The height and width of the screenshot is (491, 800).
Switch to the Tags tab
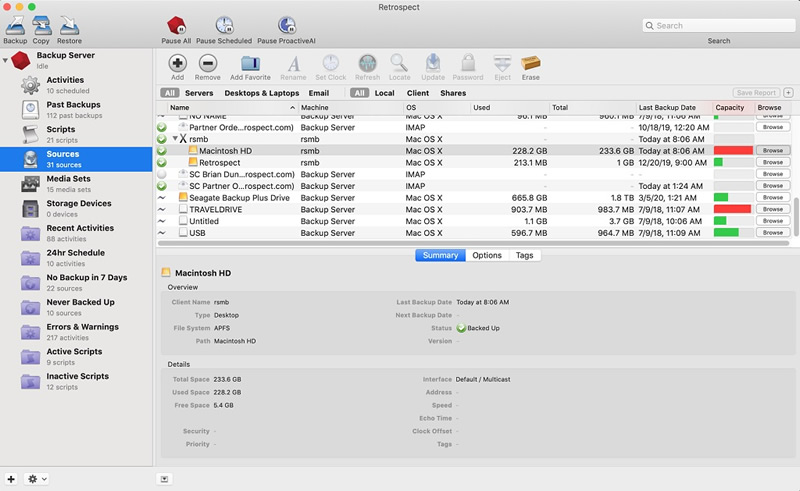point(524,255)
